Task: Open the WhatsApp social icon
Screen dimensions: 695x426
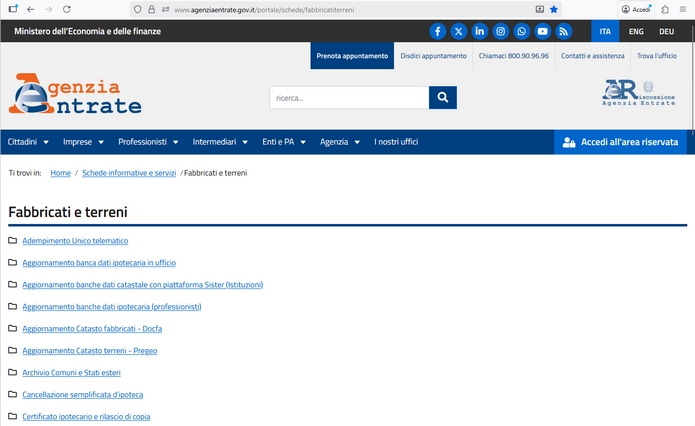Action: pos(522,31)
